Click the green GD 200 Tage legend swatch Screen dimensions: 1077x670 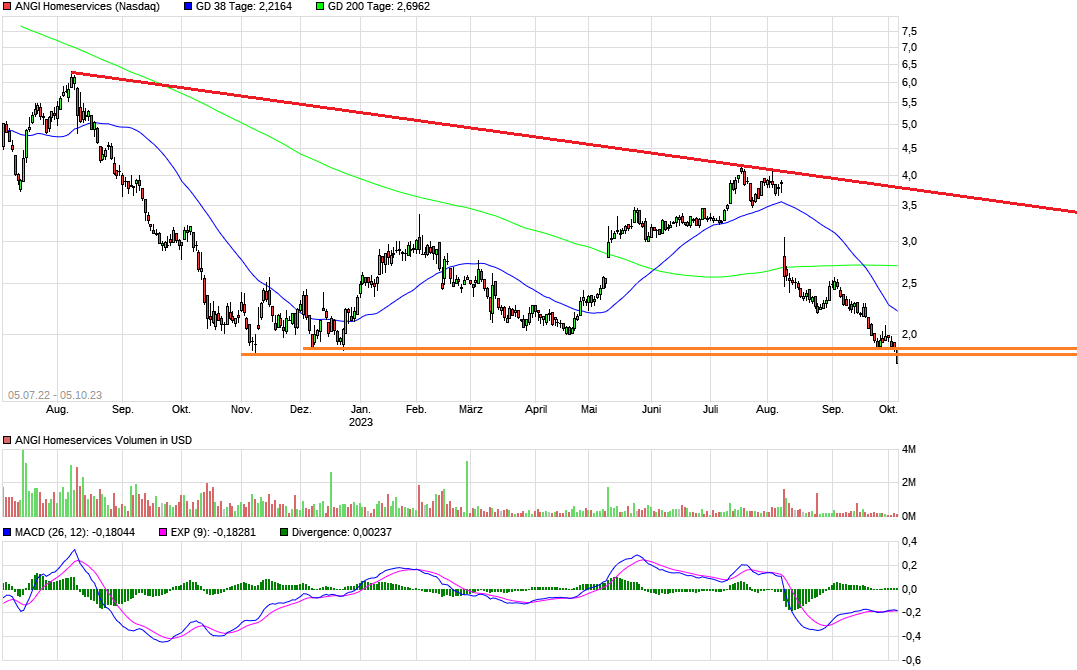click(321, 6)
